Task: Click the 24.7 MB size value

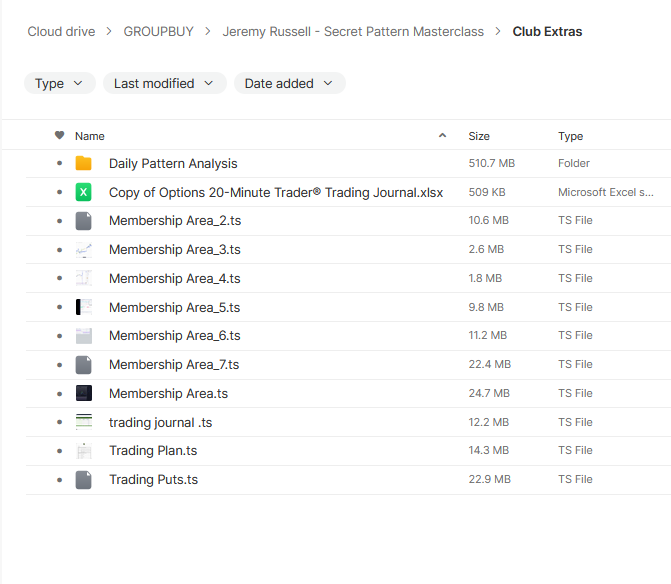Action: pyautogui.click(x=489, y=393)
